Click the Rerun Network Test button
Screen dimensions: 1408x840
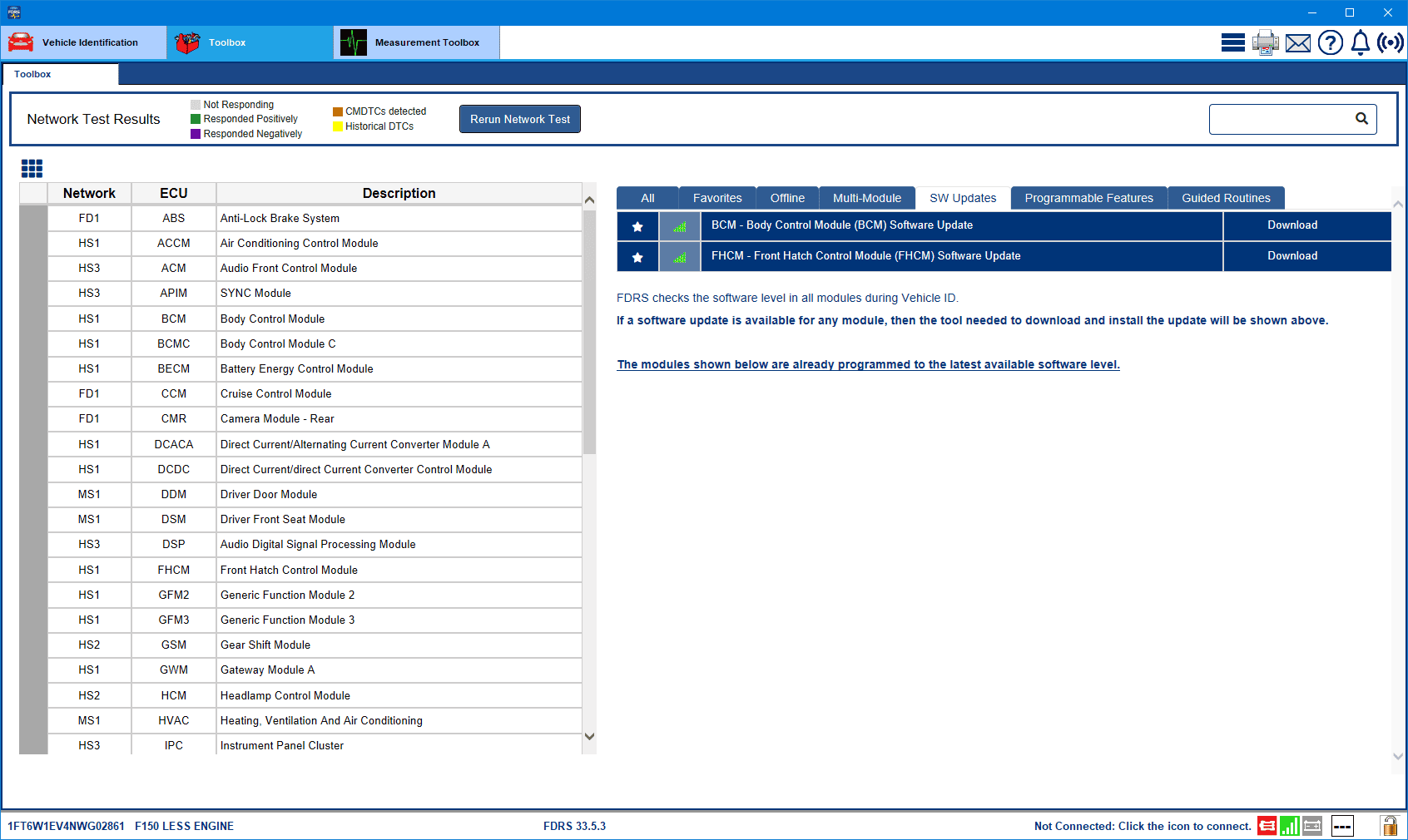(x=519, y=119)
